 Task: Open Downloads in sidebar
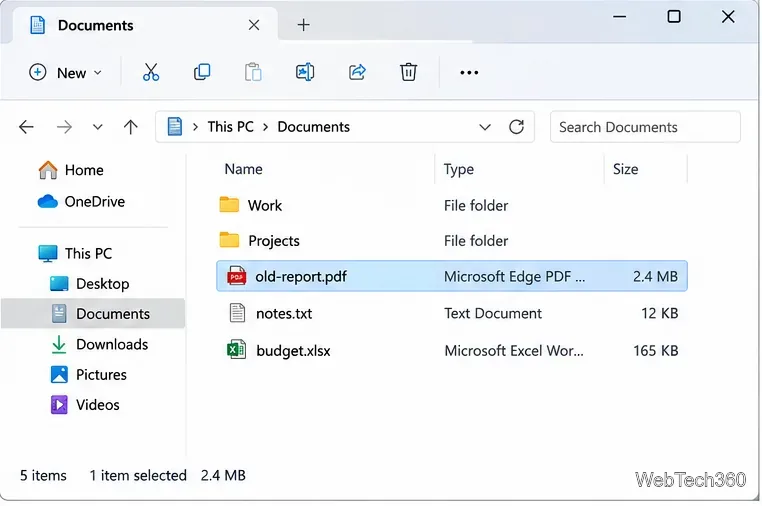tap(99, 344)
